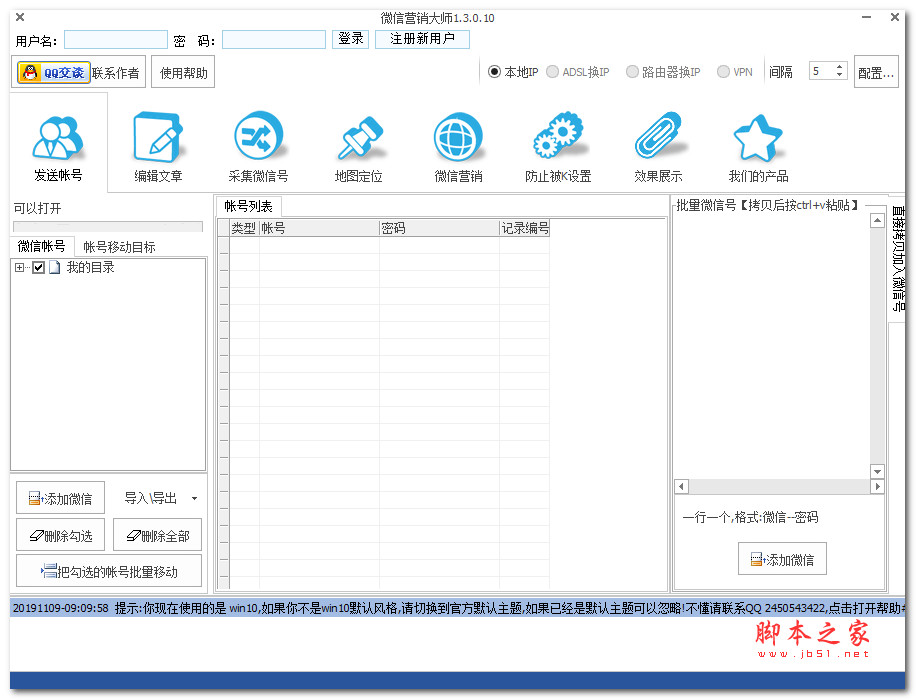Viewport: 916px width, 700px height.
Task: Increase the 间隔 interval value
Action: tap(839, 67)
